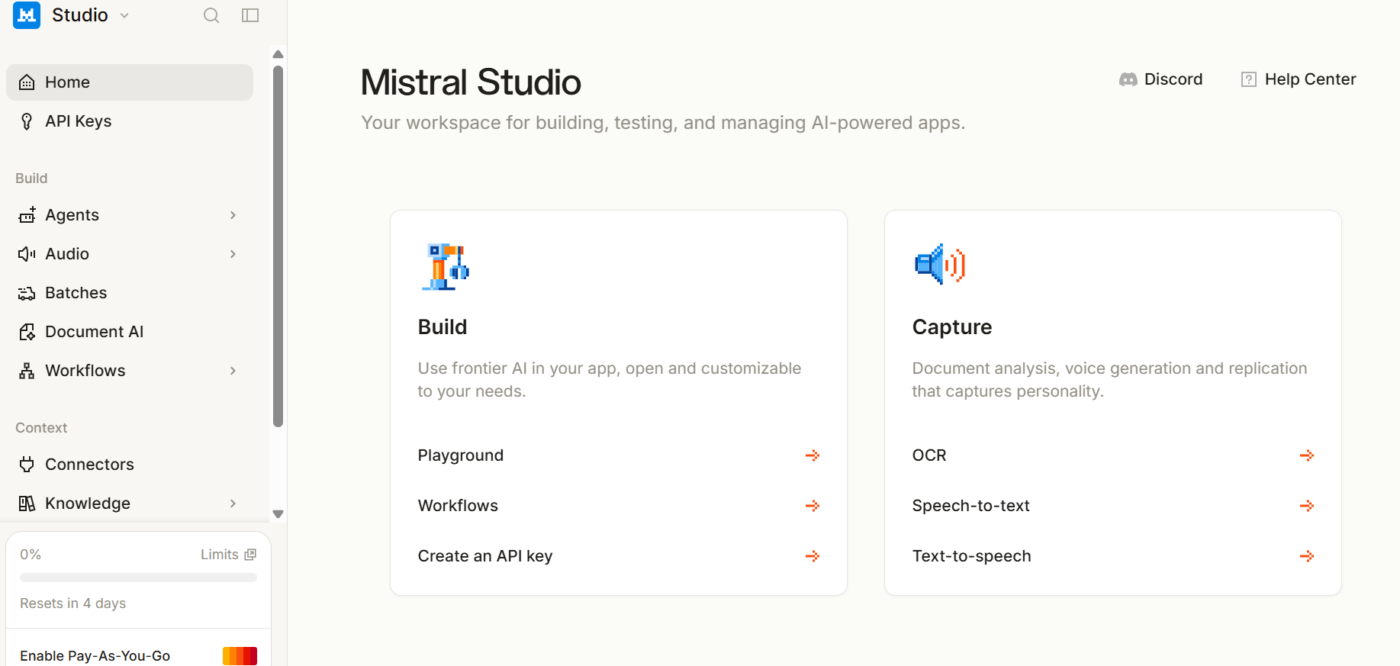Click the Limits external-link icon

click(x=251, y=554)
